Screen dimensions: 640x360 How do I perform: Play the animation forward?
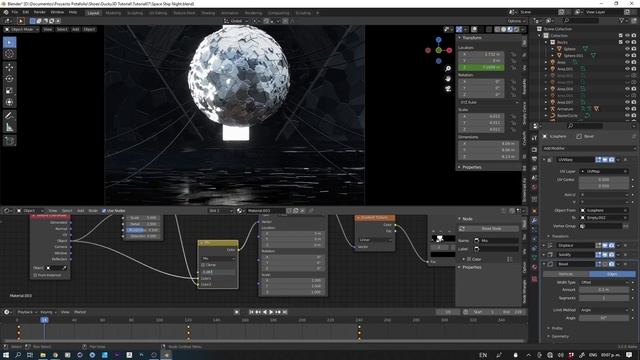(x=271, y=312)
